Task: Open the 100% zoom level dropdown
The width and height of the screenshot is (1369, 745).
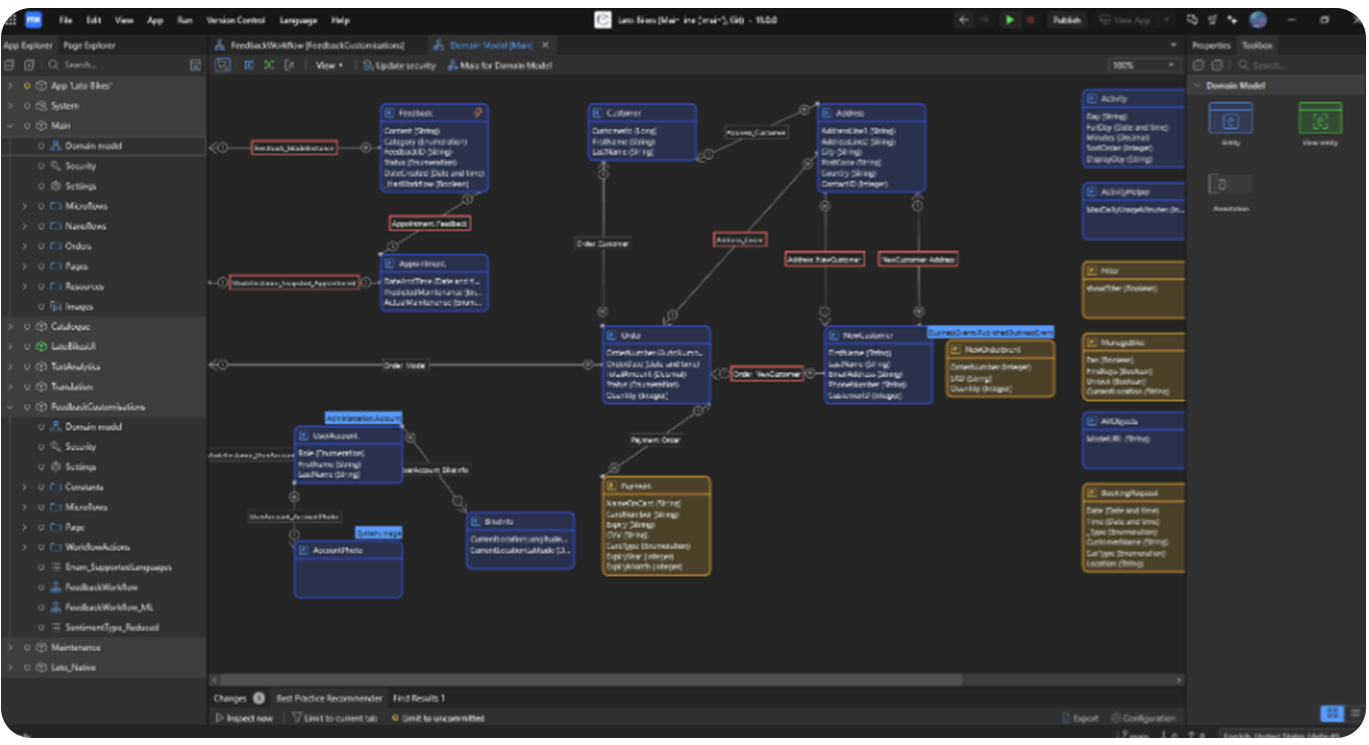Action: [x=1145, y=63]
